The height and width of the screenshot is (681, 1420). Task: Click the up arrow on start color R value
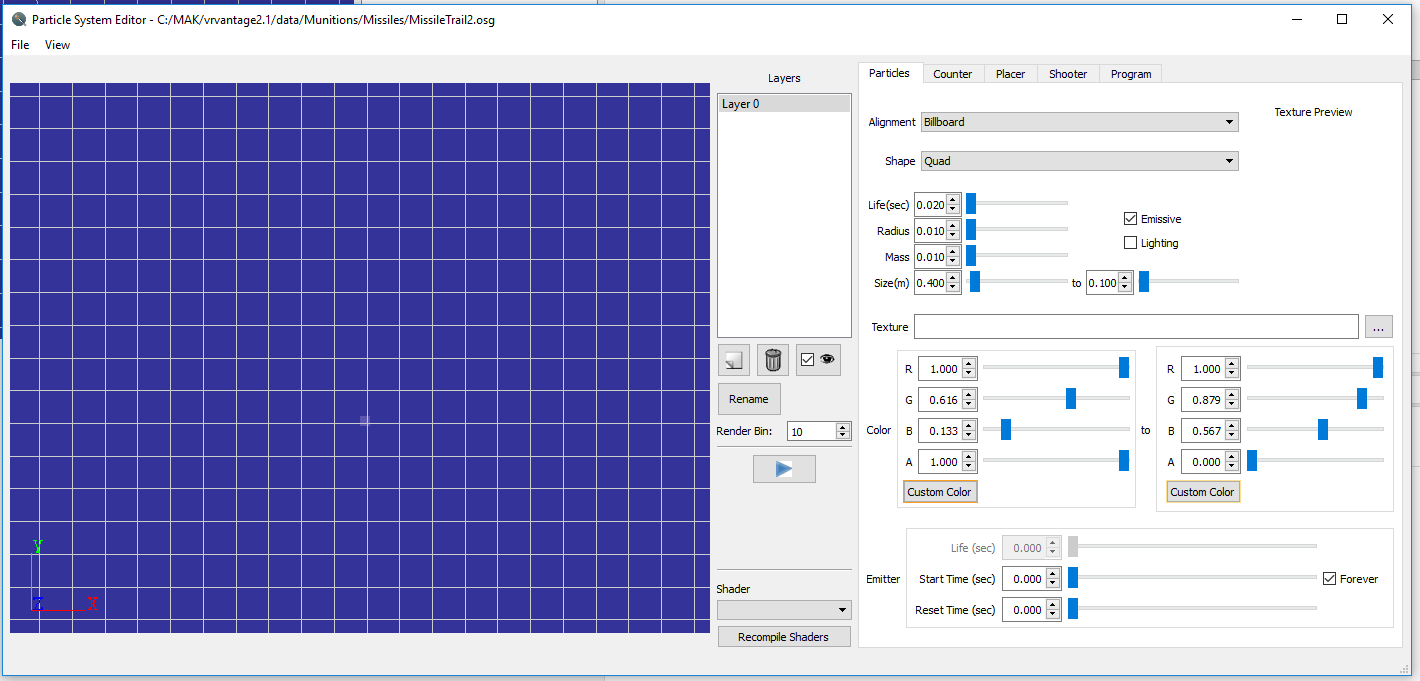coord(968,364)
